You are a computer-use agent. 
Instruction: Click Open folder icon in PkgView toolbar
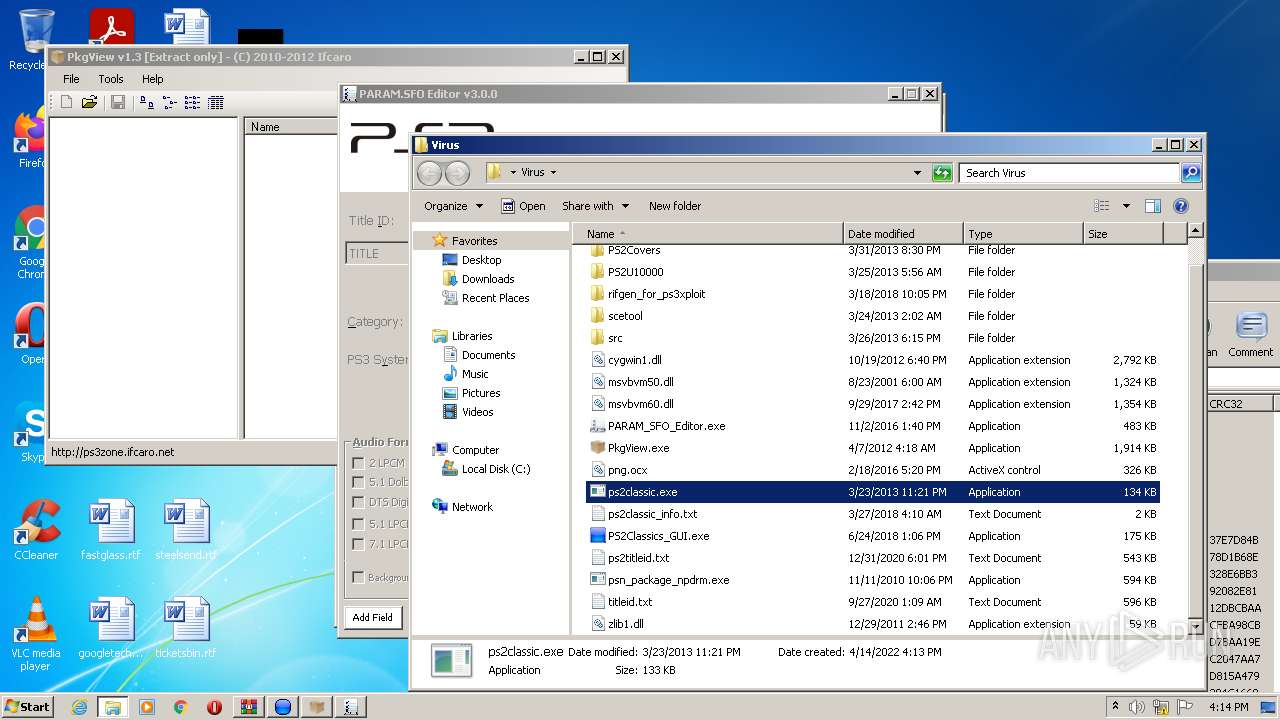coord(90,102)
